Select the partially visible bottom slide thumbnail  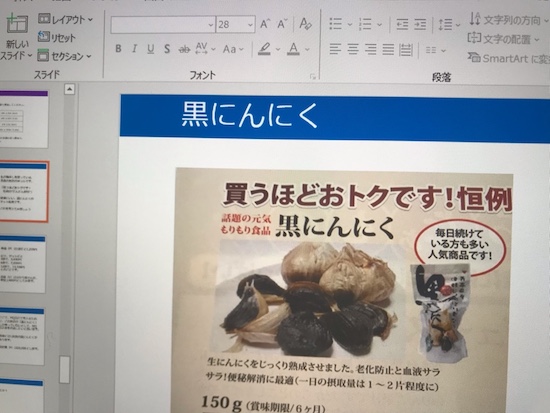pos(21,397)
